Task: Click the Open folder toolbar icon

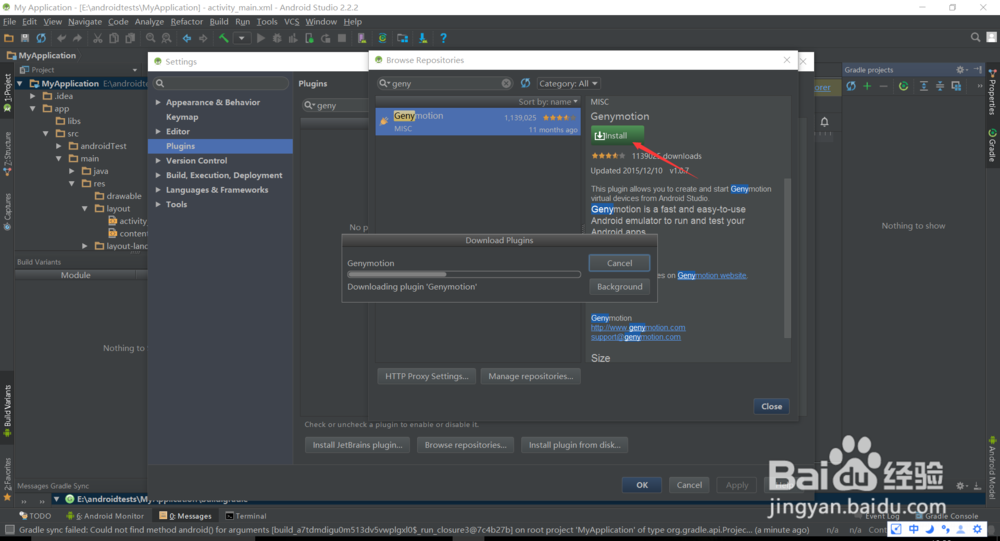Action: 9,38
